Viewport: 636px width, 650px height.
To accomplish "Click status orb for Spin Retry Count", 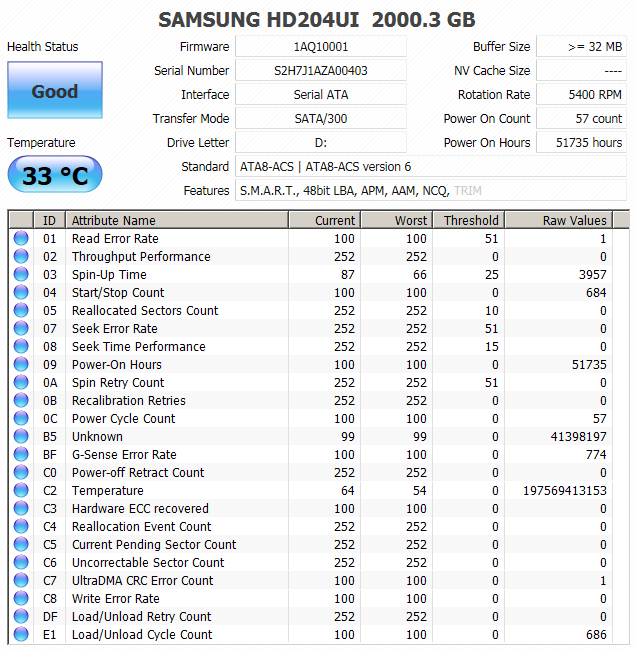I will tap(21, 382).
